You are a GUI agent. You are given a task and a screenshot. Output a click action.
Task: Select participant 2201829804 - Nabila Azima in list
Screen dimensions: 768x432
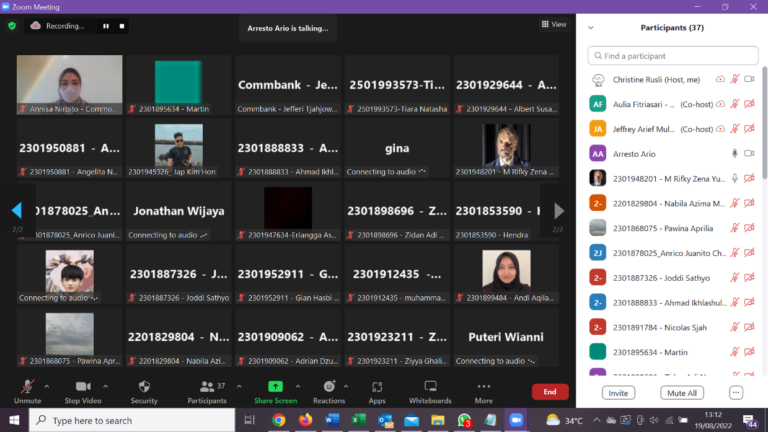[673, 203]
